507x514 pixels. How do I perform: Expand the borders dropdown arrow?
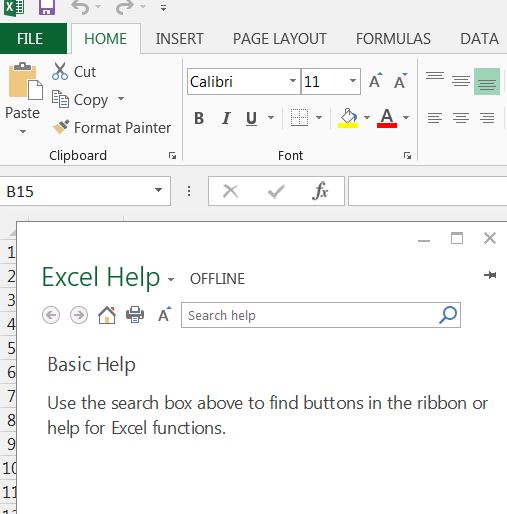[x=319, y=118]
